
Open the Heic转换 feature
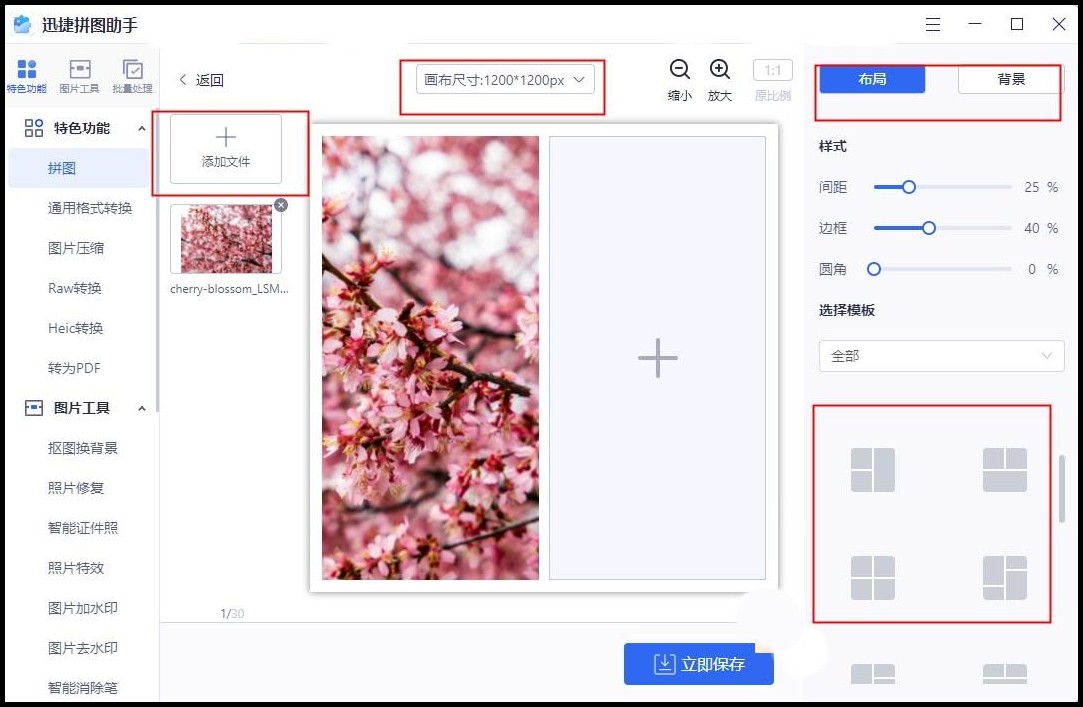pyautogui.click(x=76, y=328)
